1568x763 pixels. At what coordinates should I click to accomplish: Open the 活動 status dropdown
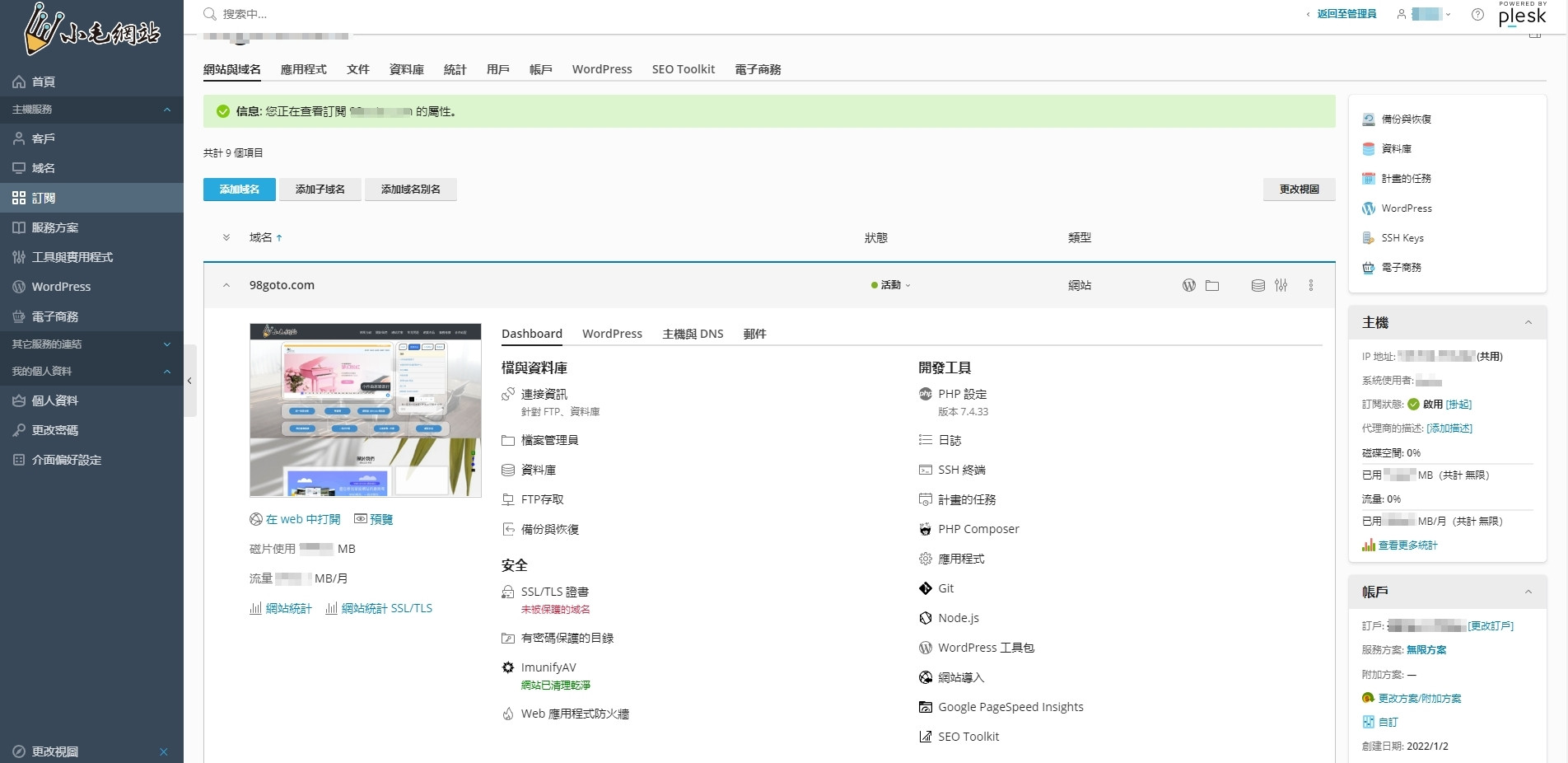(x=891, y=285)
